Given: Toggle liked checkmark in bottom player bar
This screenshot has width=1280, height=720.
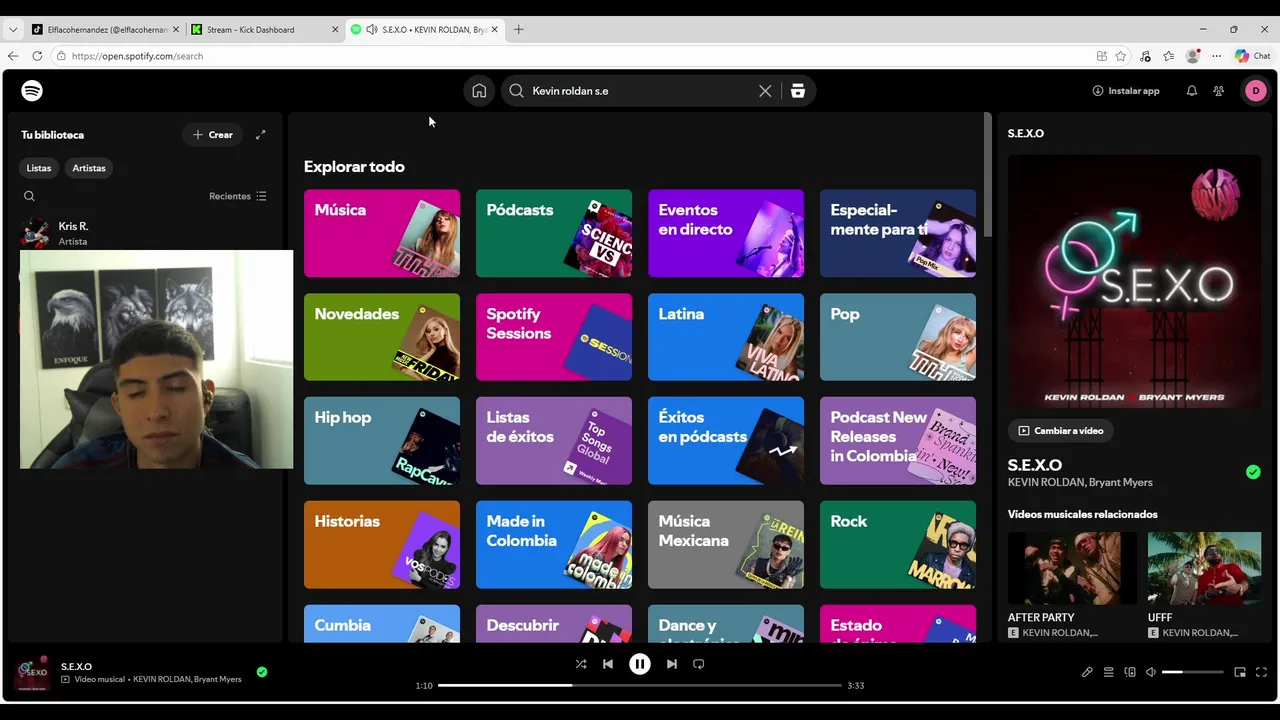Looking at the screenshot, I should [x=262, y=673].
